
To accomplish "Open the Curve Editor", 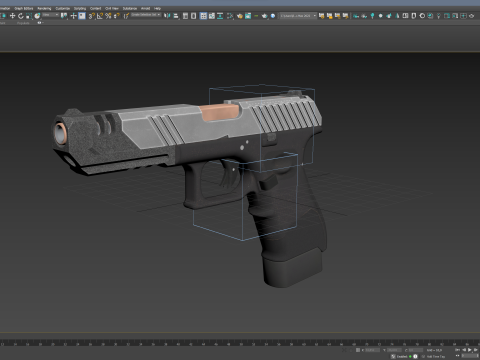I will tap(212, 16).
